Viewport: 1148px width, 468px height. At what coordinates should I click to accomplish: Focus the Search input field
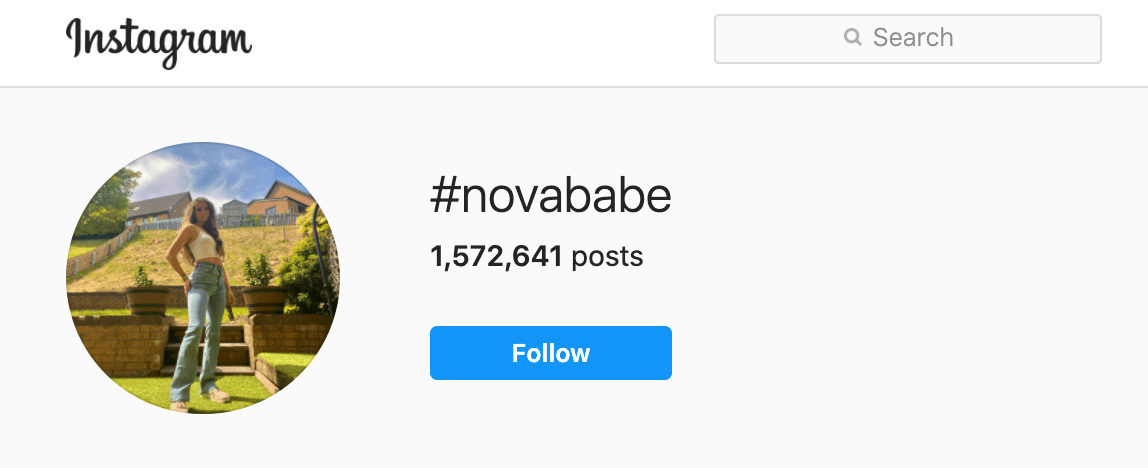tap(907, 39)
